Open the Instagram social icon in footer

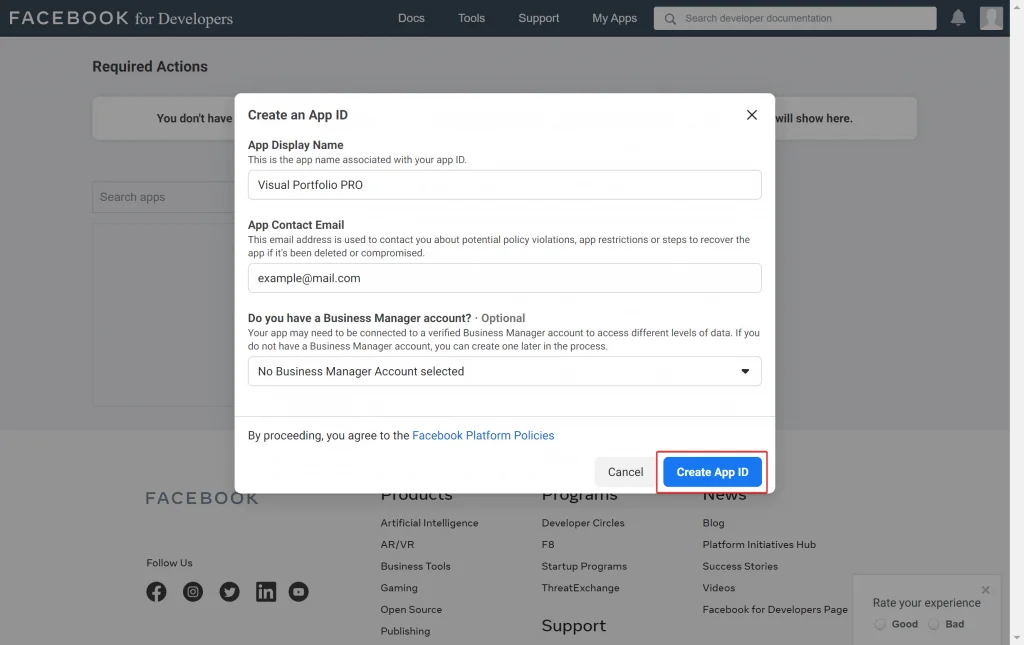click(193, 591)
